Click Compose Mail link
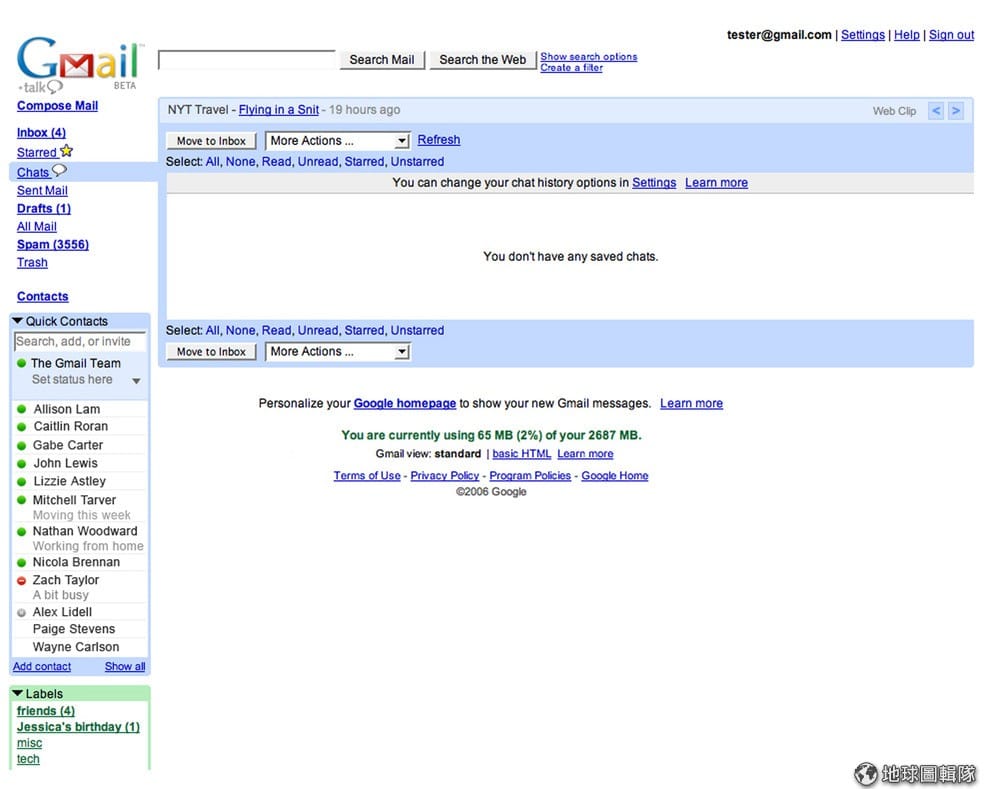 pos(57,105)
